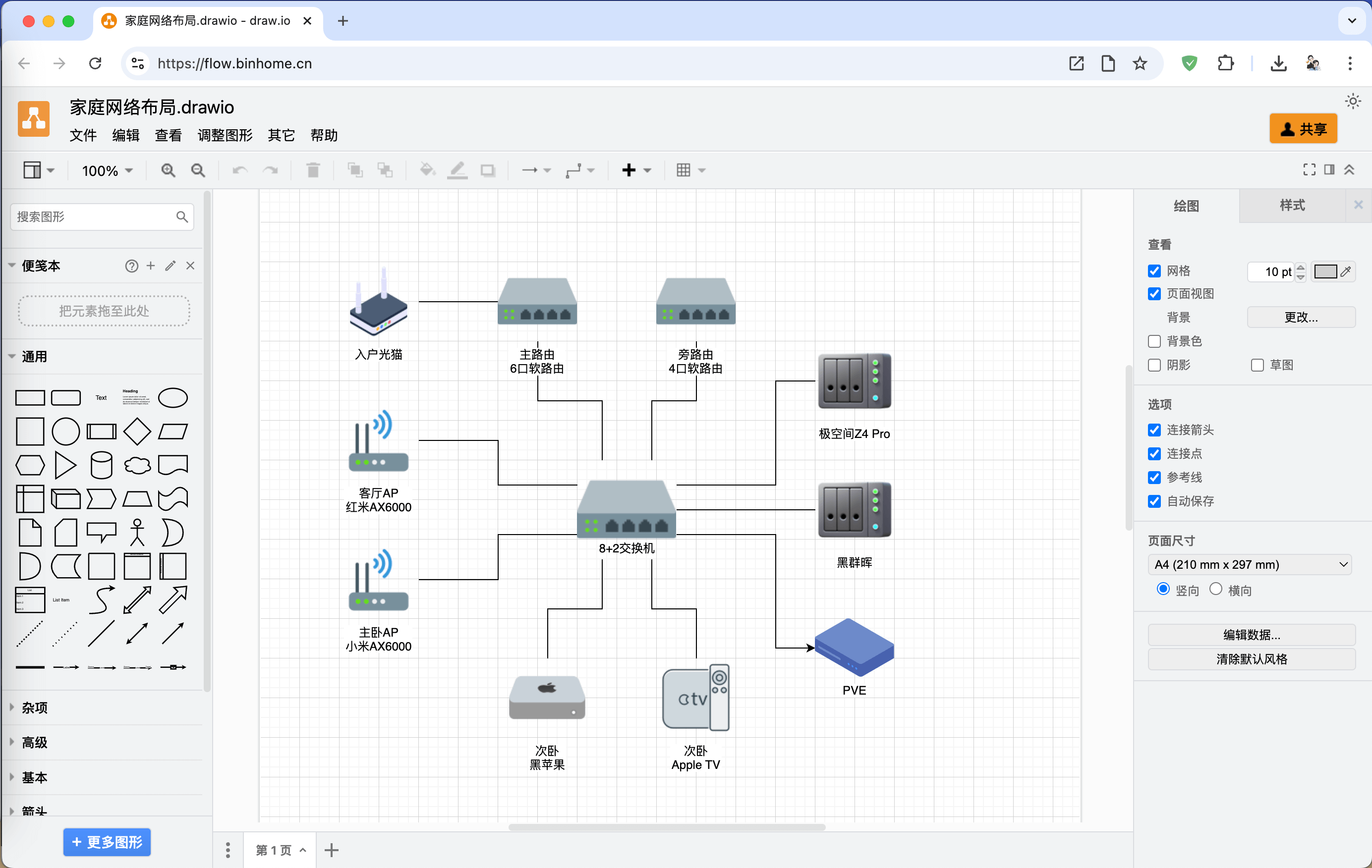The height and width of the screenshot is (868, 1372).
Task: Toggle connection arrows (连接箭头) checkbox
Action: pos(1154,430)
